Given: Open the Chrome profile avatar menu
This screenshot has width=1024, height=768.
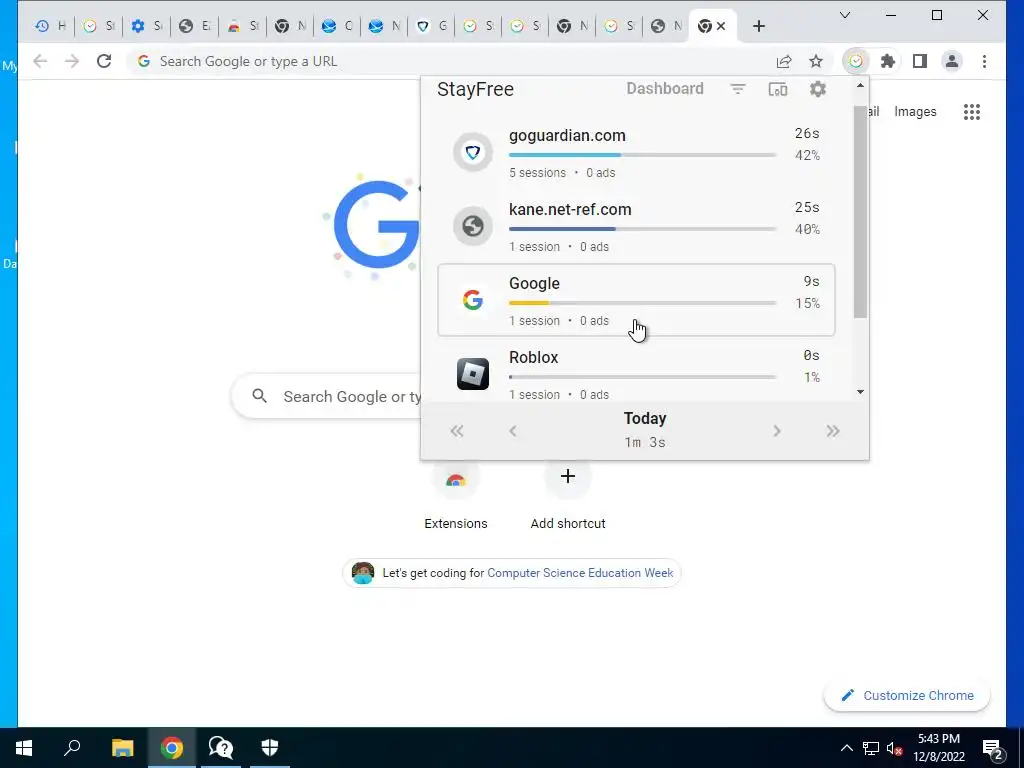Looking at the screenshot, I should 952,61.
